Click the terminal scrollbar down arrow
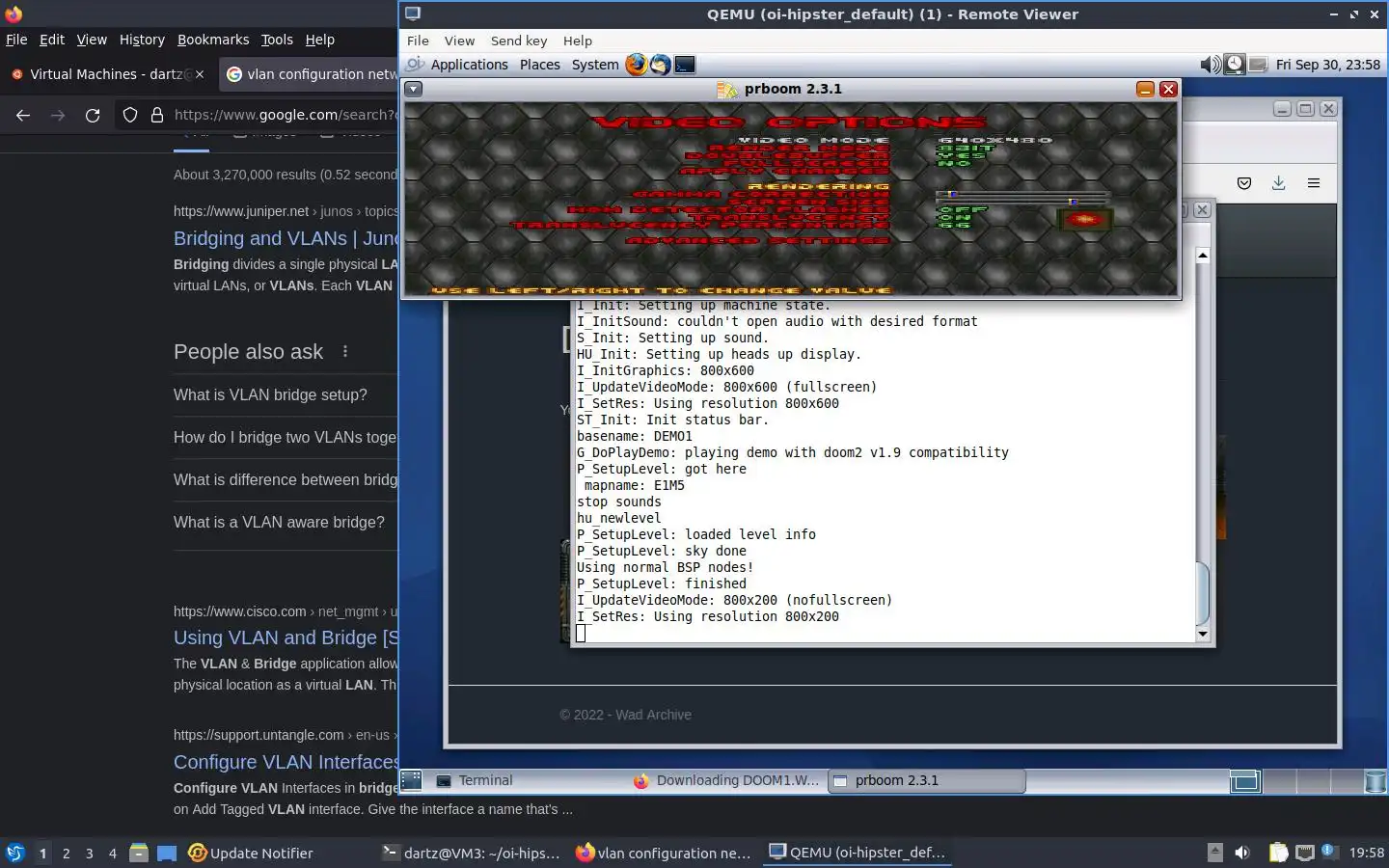1389x868 pixels. [x=1203, y=635]
